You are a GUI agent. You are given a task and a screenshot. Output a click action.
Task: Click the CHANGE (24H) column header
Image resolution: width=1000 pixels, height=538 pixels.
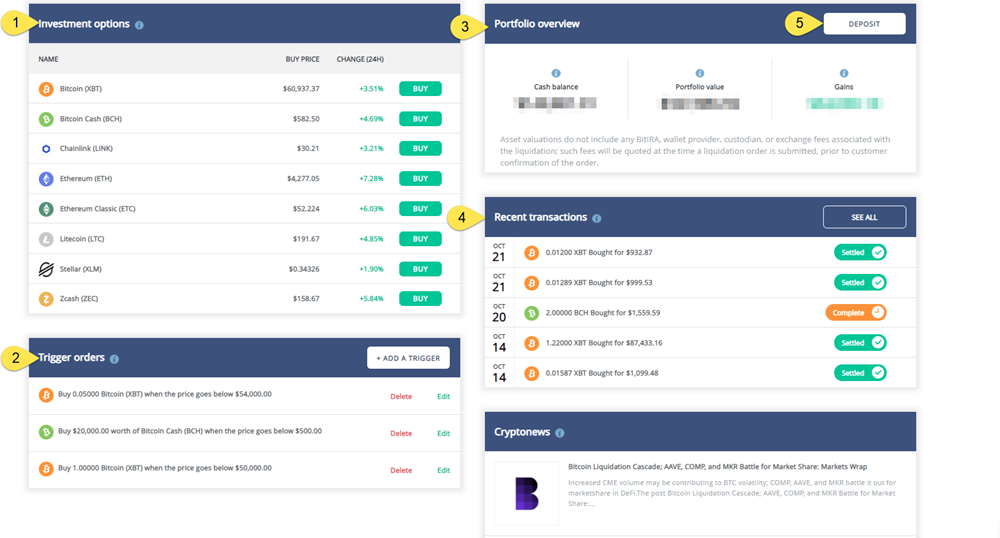tap(360, 59)
